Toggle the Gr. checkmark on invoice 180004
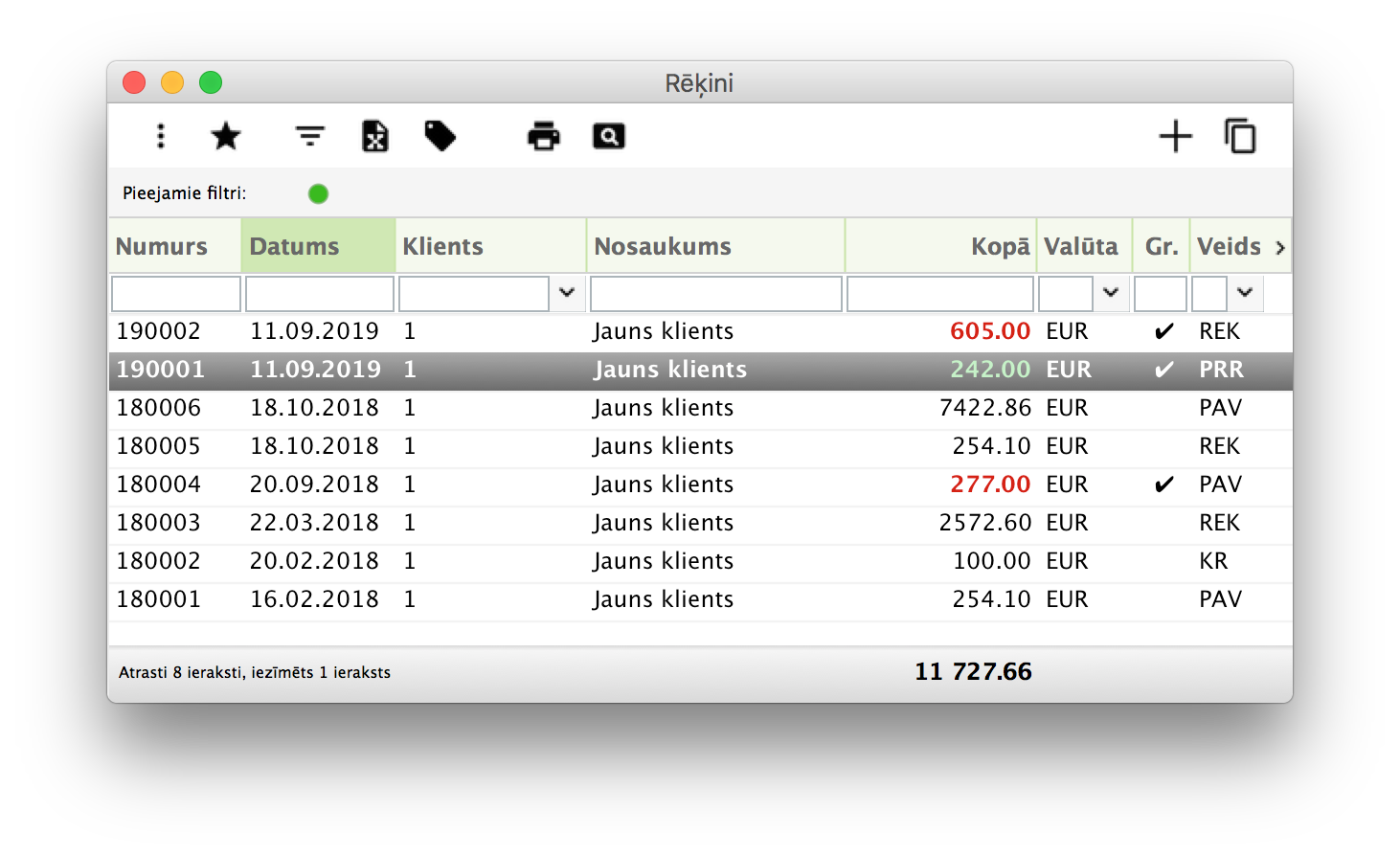Screen dimensions: 1400x856 pos(1164,484)
